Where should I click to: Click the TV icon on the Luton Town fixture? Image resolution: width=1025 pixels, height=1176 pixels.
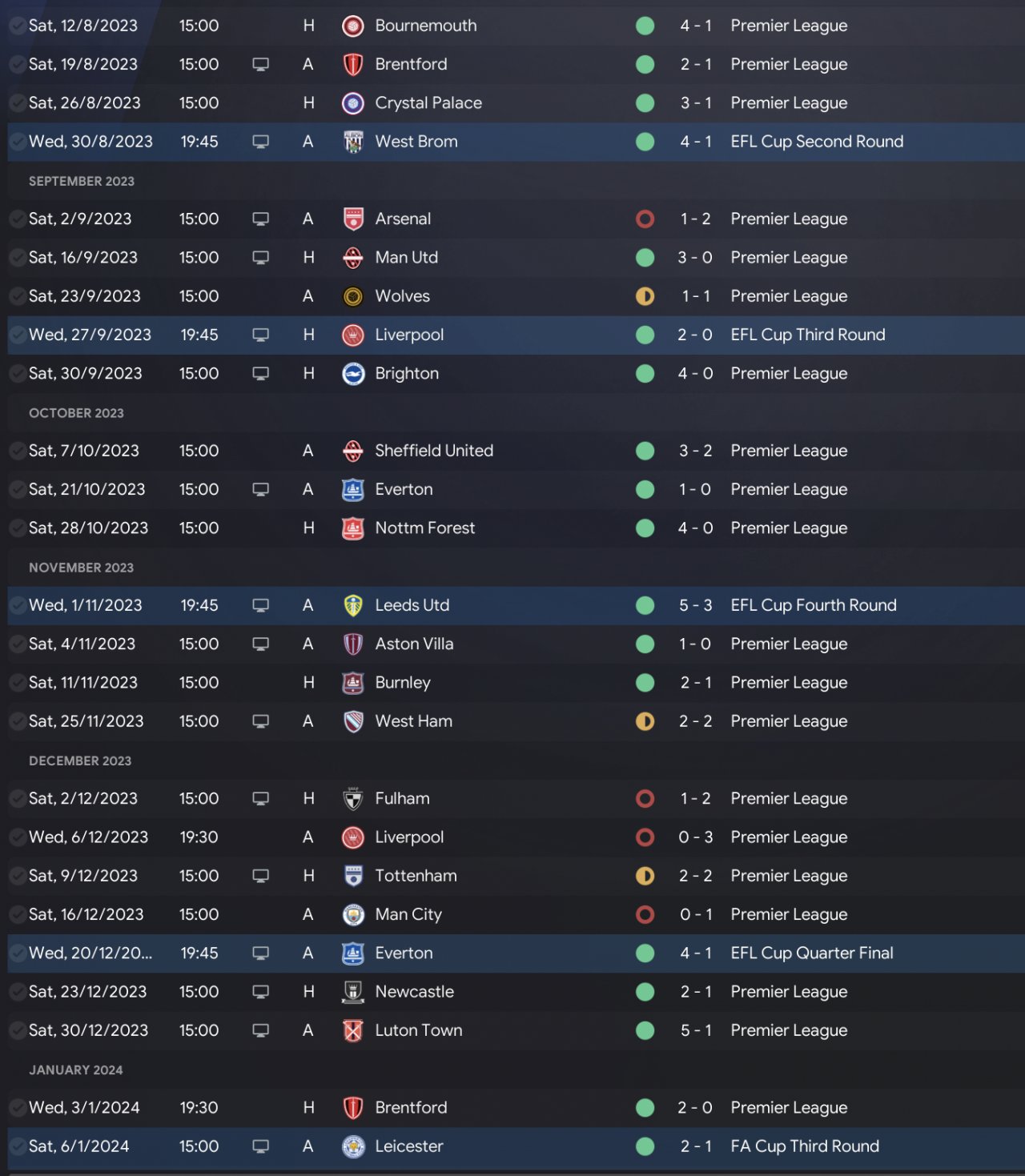tap(260, 1030)
